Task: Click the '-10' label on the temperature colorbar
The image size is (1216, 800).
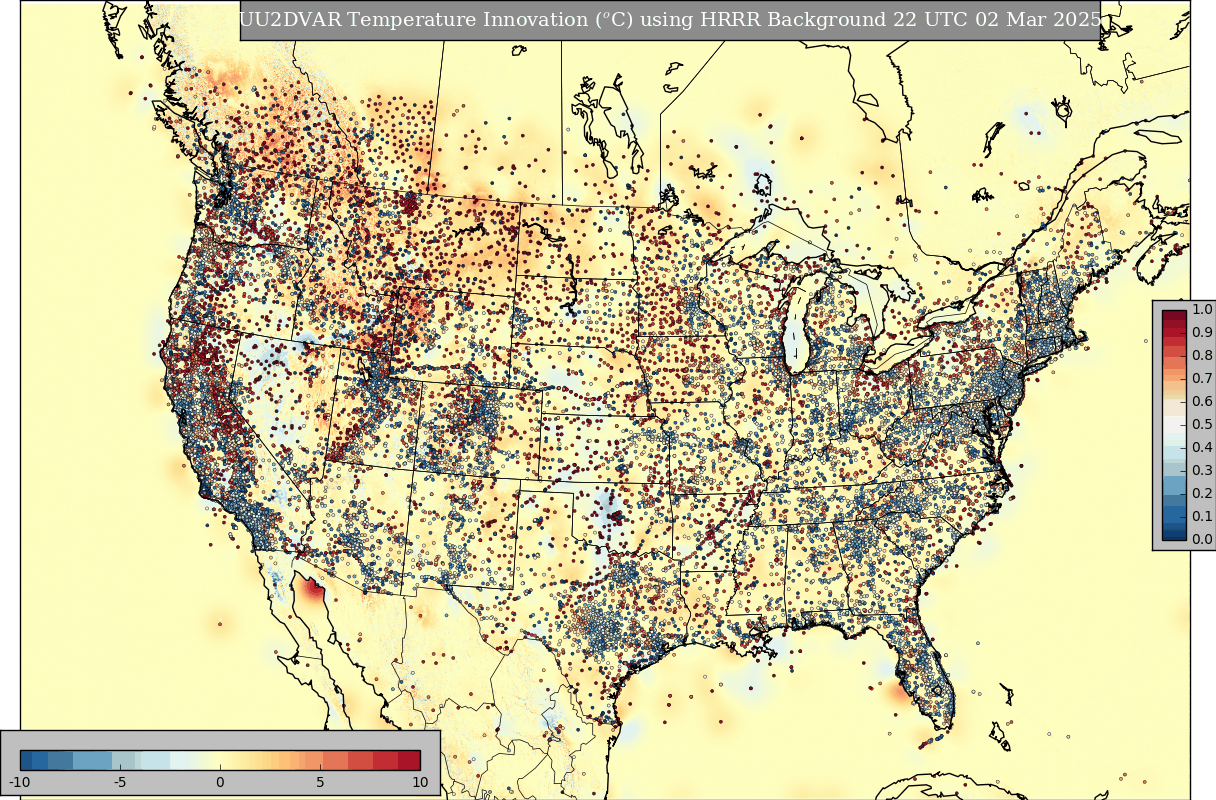Action: coord(20,781)
